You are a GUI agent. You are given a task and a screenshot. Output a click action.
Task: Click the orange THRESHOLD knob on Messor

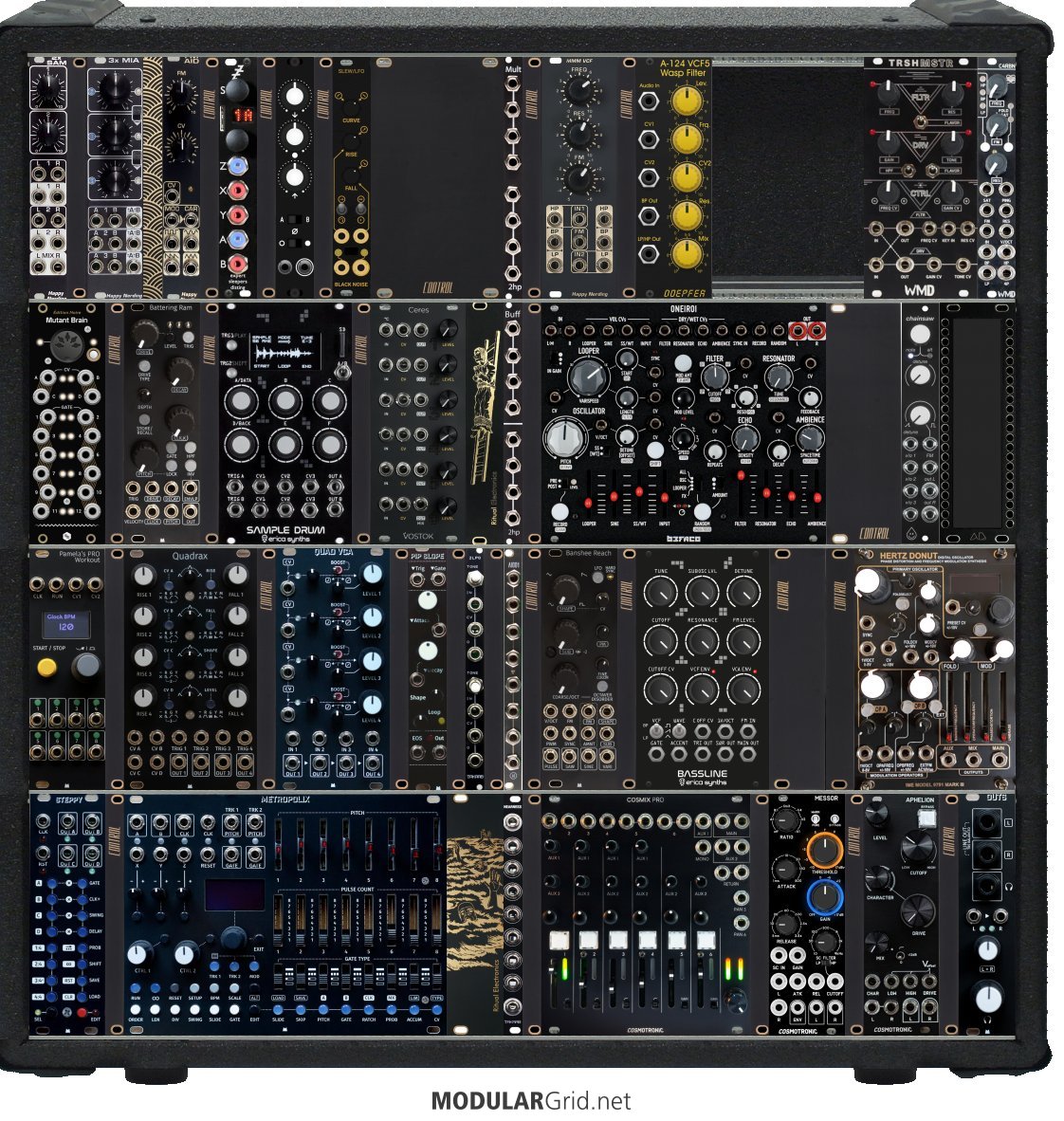click(824, 850)
